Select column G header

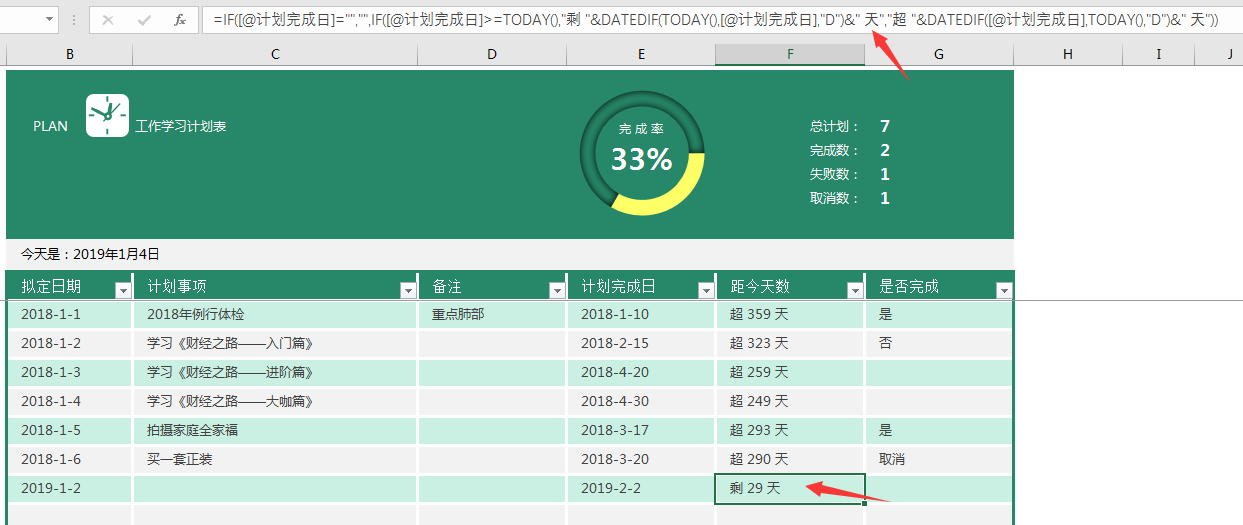coord(939,55)
